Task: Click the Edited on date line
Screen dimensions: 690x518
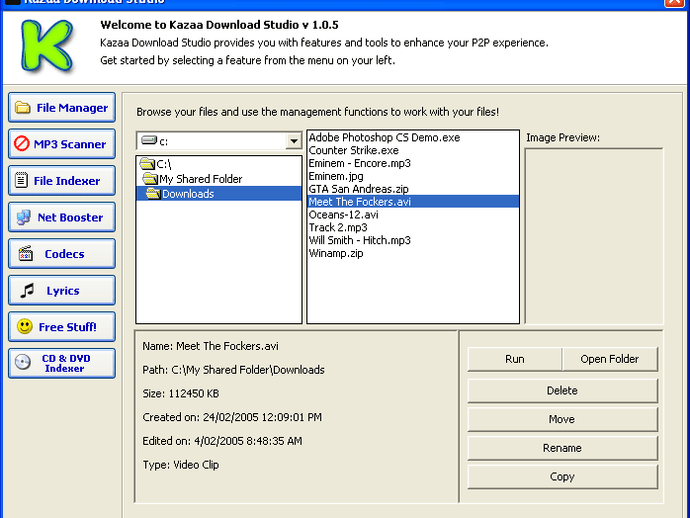Action: click(x=222, y=441)
